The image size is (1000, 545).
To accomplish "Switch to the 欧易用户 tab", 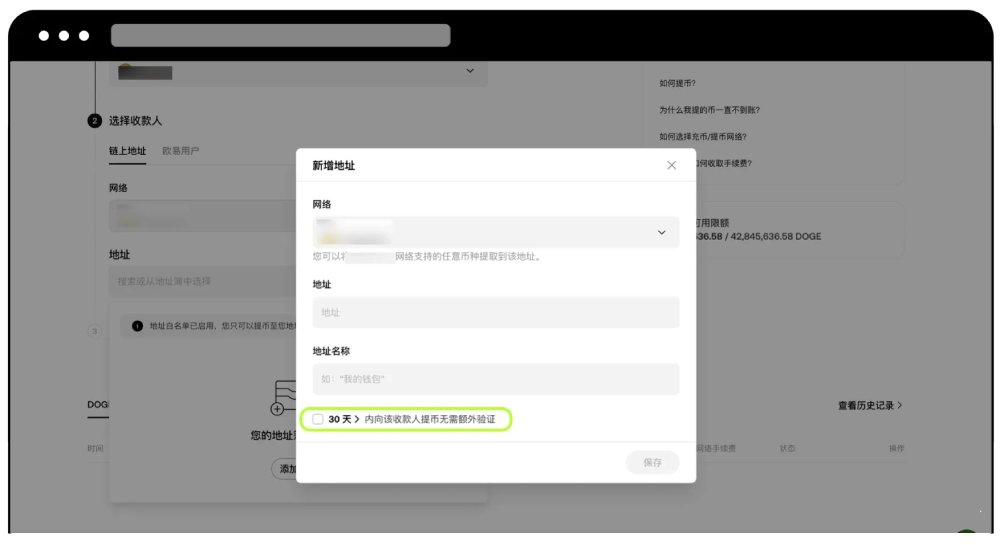I will [x=180, y=151].
